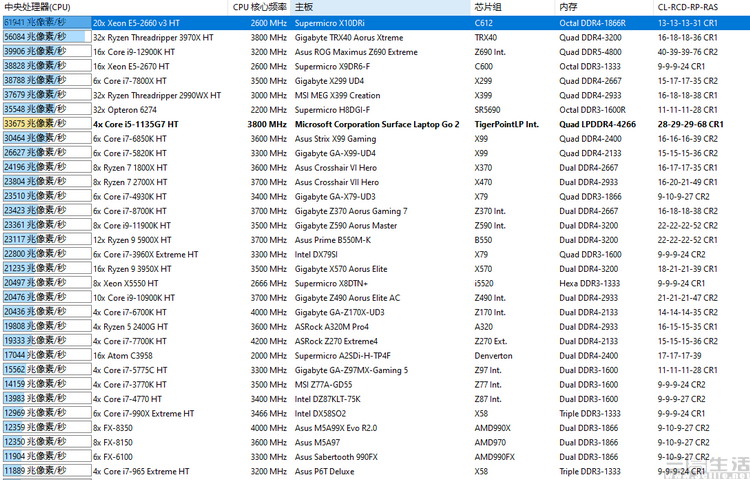Select the 6x FX-6100 entry

click(113, 457)
